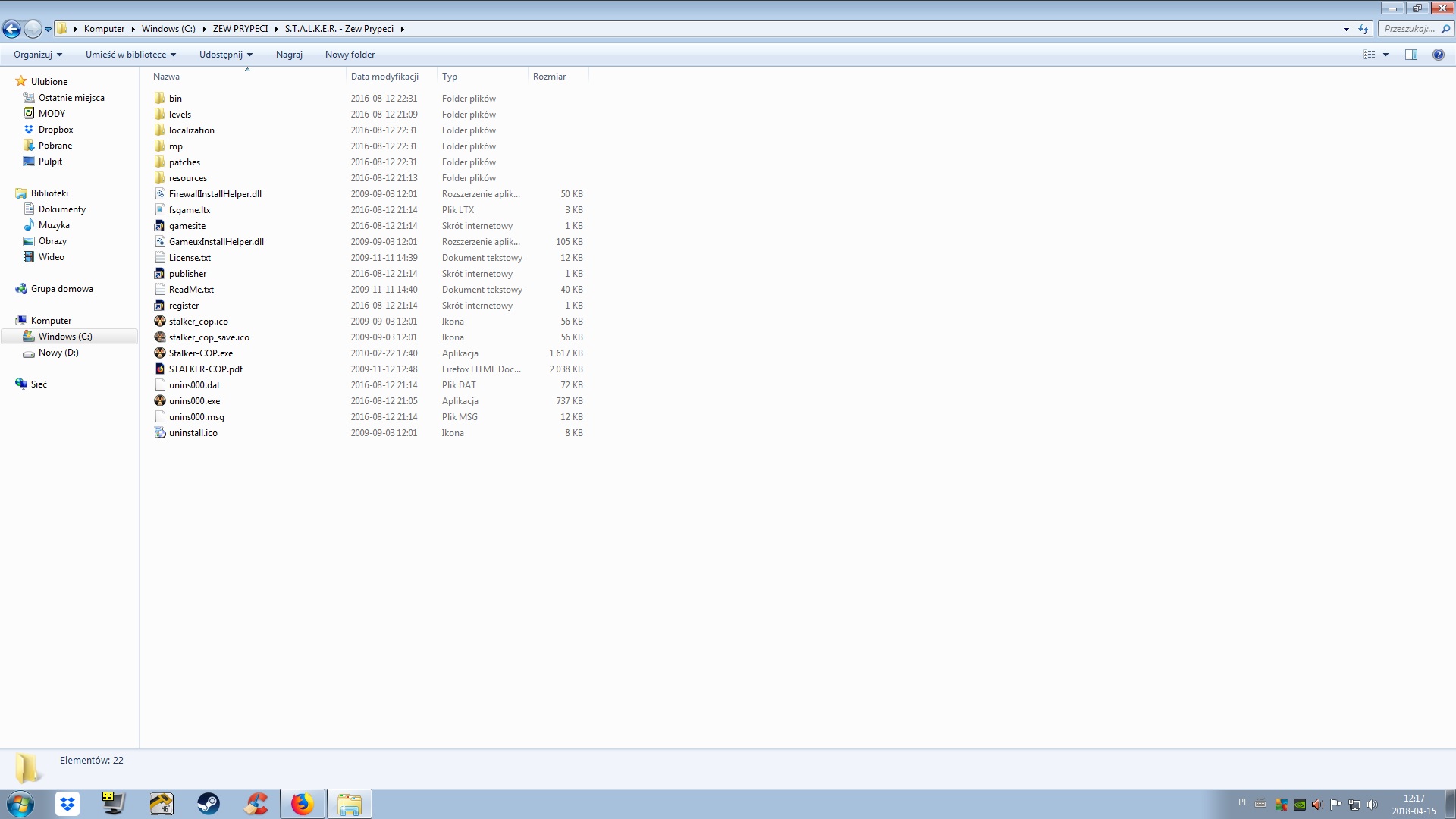The image size is (1456, 819).
Task: Open recent locations dropdown next to Forward
Action: click(48, 30)
